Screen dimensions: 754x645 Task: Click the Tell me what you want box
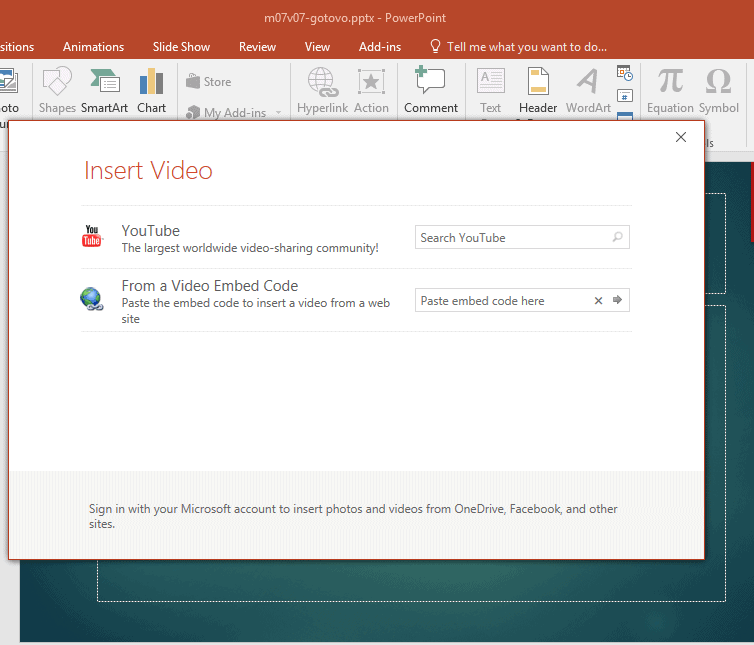point(518,47)
